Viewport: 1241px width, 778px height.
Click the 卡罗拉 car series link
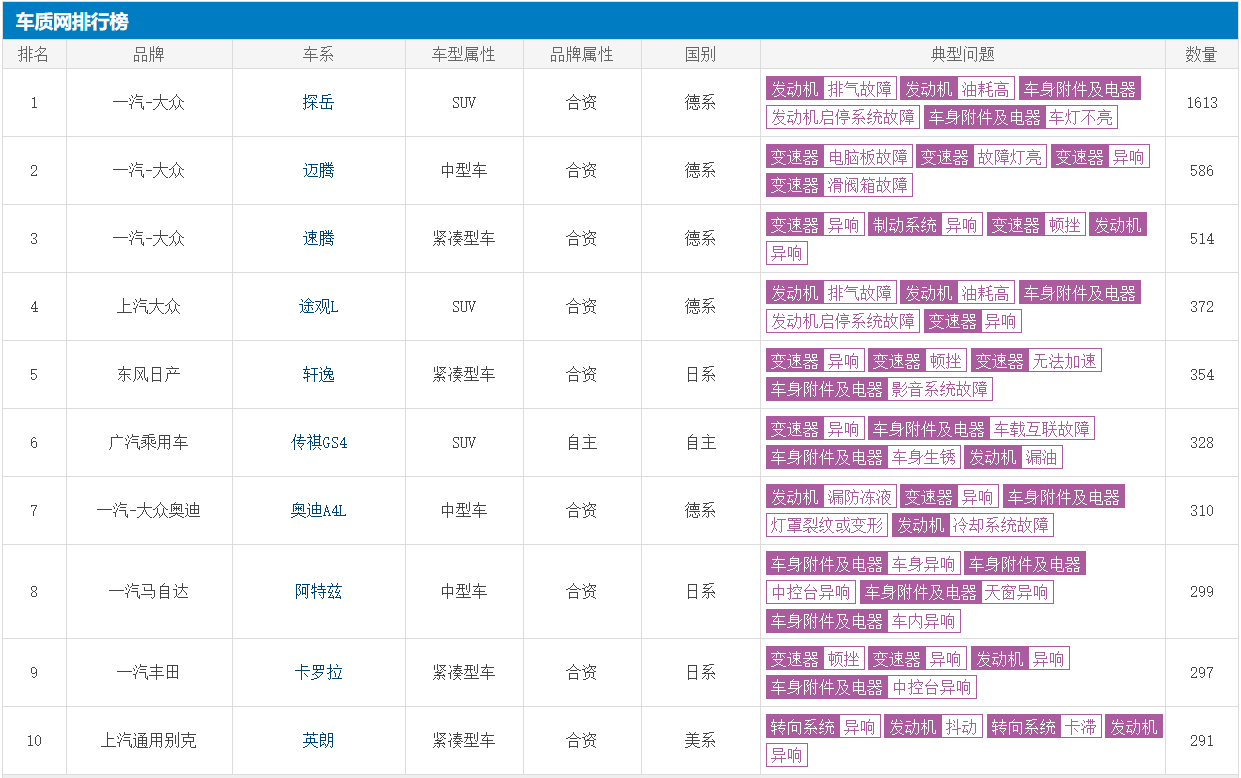coord(318,672)
